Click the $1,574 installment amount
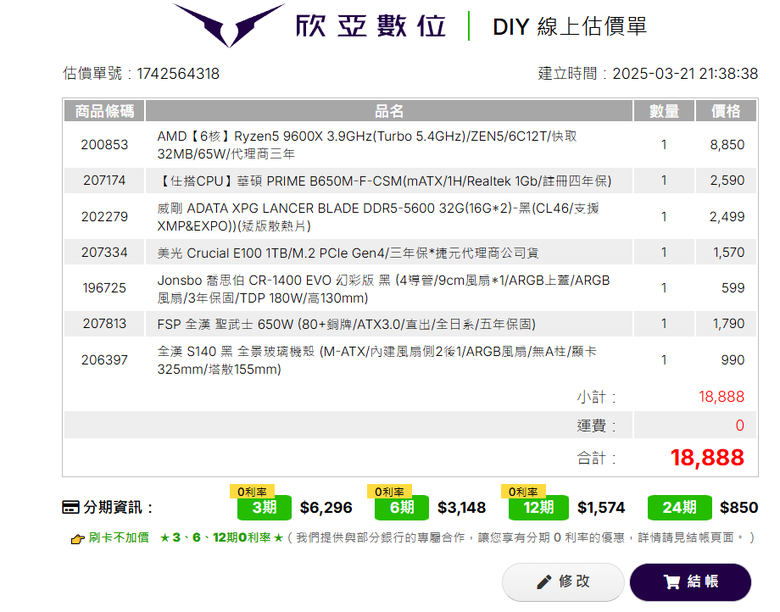 [x=601, y=508]
